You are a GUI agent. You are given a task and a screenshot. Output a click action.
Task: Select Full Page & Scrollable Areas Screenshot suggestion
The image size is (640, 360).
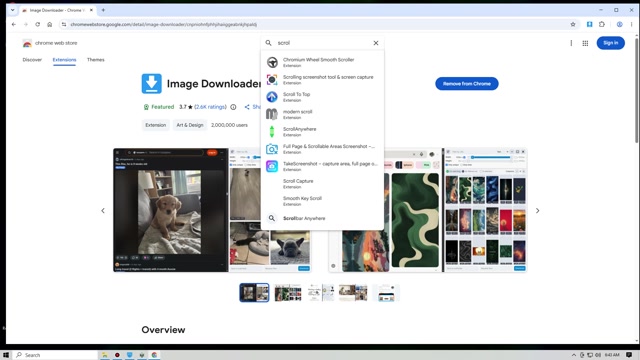[x=322, y=149]
